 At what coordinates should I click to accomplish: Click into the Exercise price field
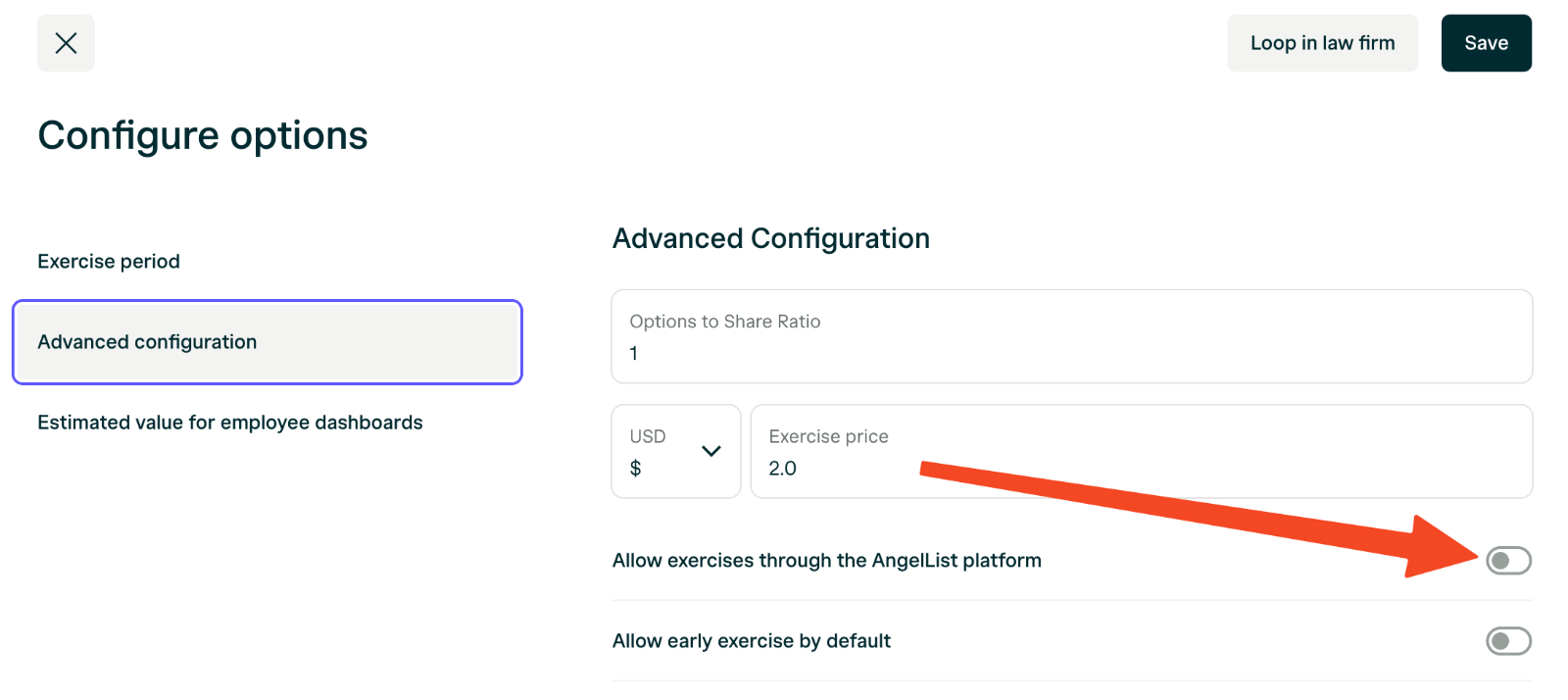click(1141, 451)
